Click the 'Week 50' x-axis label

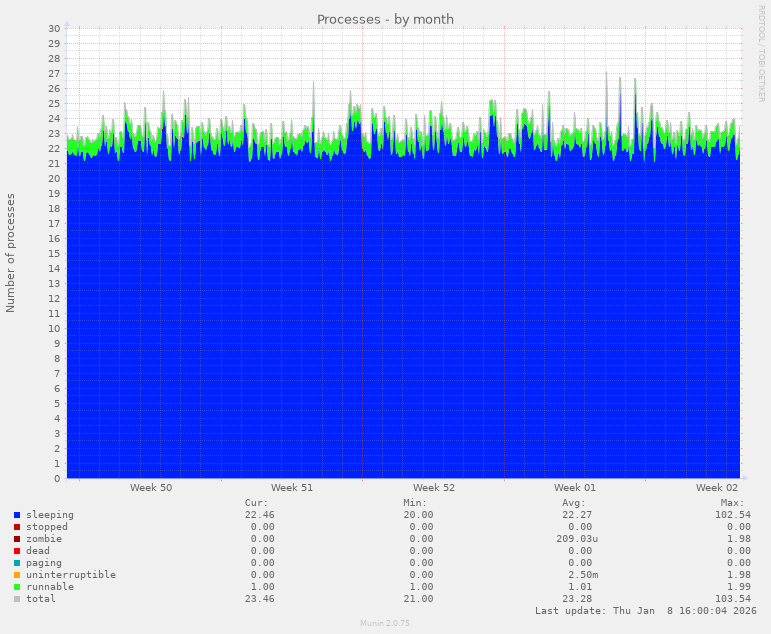pos(150,488)
